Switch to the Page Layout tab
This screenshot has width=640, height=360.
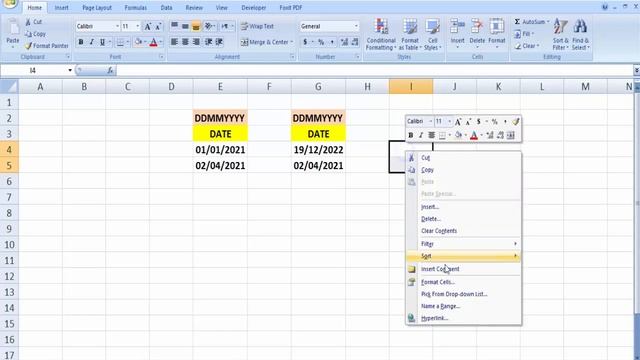97,8
